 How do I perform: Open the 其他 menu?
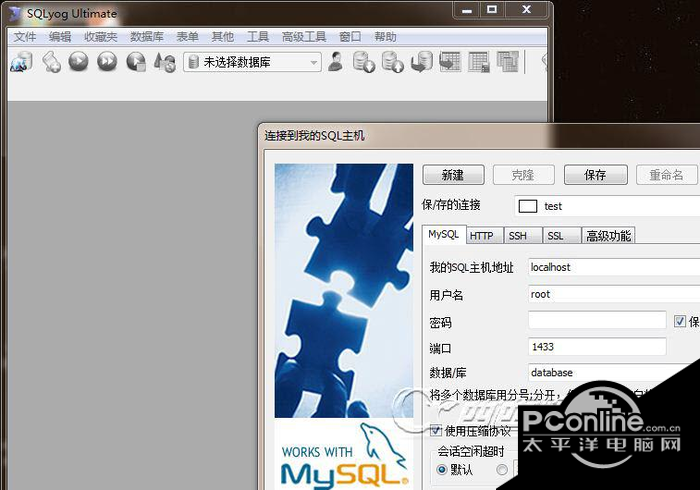coord(223,37)
